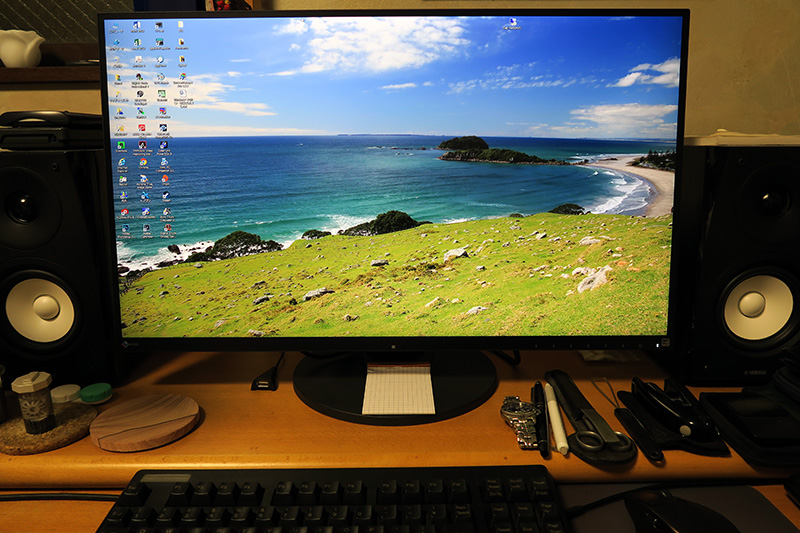Select the yellow folder icon in top row
The height and width of the screenshot is (533, 800).
coord(181,25)
